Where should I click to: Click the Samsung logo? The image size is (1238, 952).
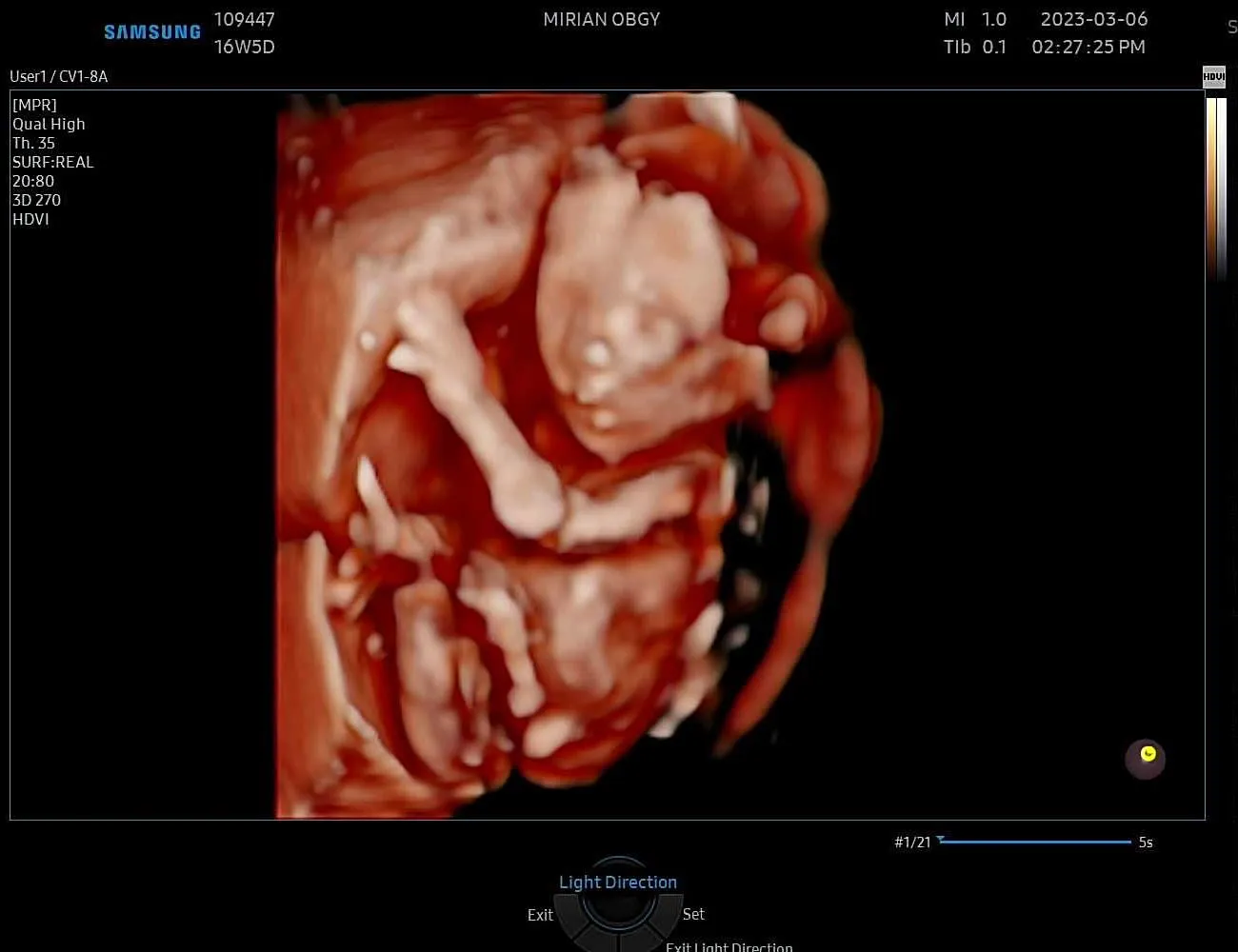tap(152, 32)
